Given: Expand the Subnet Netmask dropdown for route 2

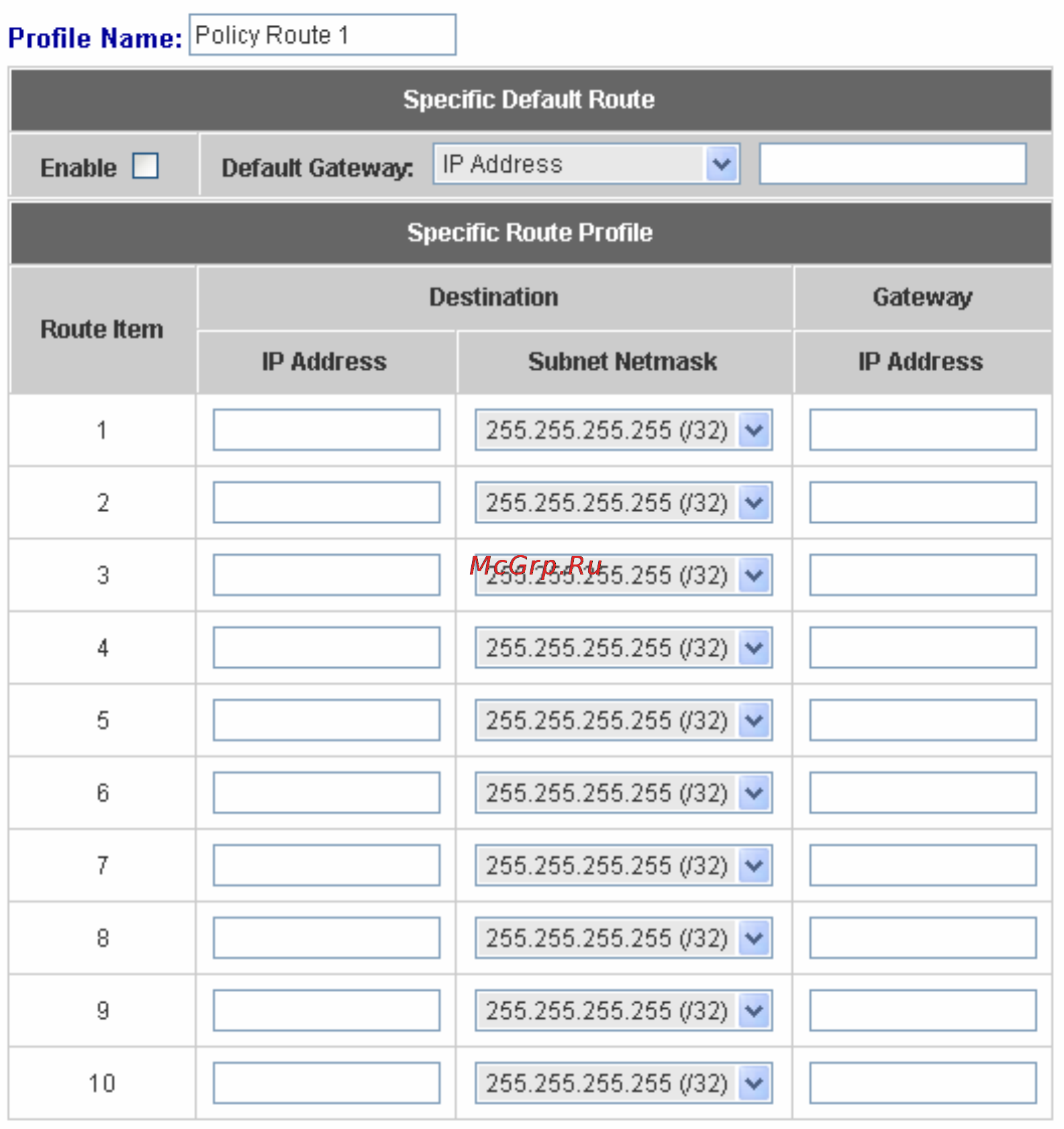Looking at the screenshot, I should click(x=624, y=502).
